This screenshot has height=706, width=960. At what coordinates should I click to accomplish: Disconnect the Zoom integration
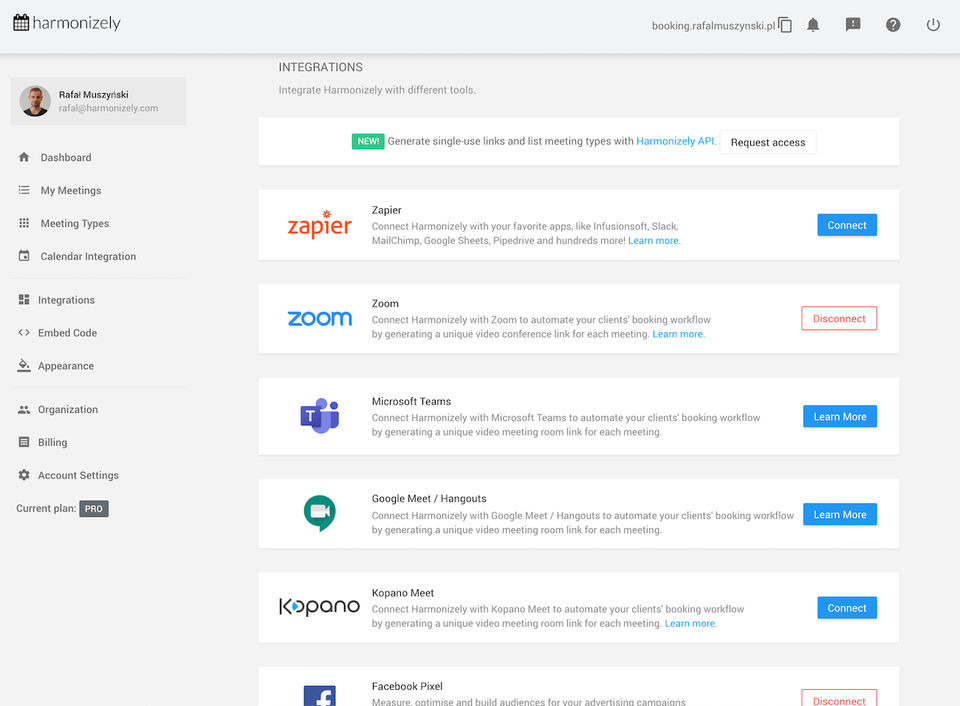(x=838, y=319)
